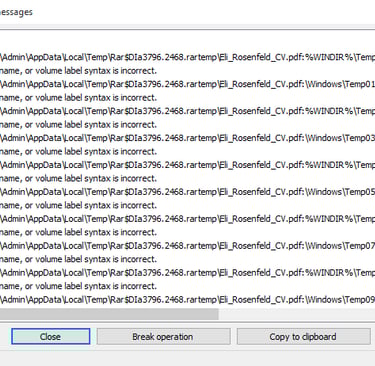Image resolution: width=375 pixels, height=366 pixels.
Task: Select the %WINDIR% path line between Temp03 and Temp05 entries
Action: [187, 165]
